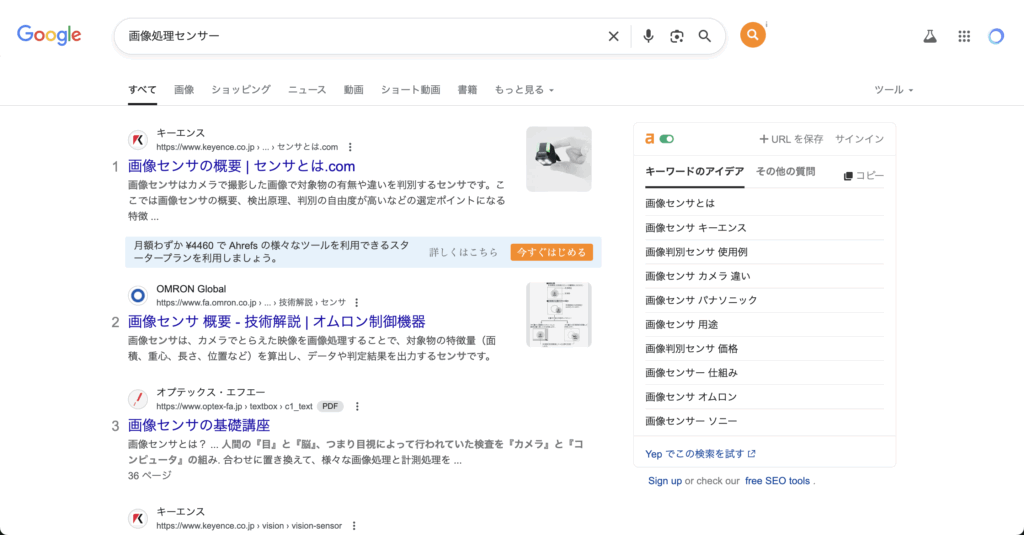Select keyword 画像判別センサ 使用例

tap(696, 251)
